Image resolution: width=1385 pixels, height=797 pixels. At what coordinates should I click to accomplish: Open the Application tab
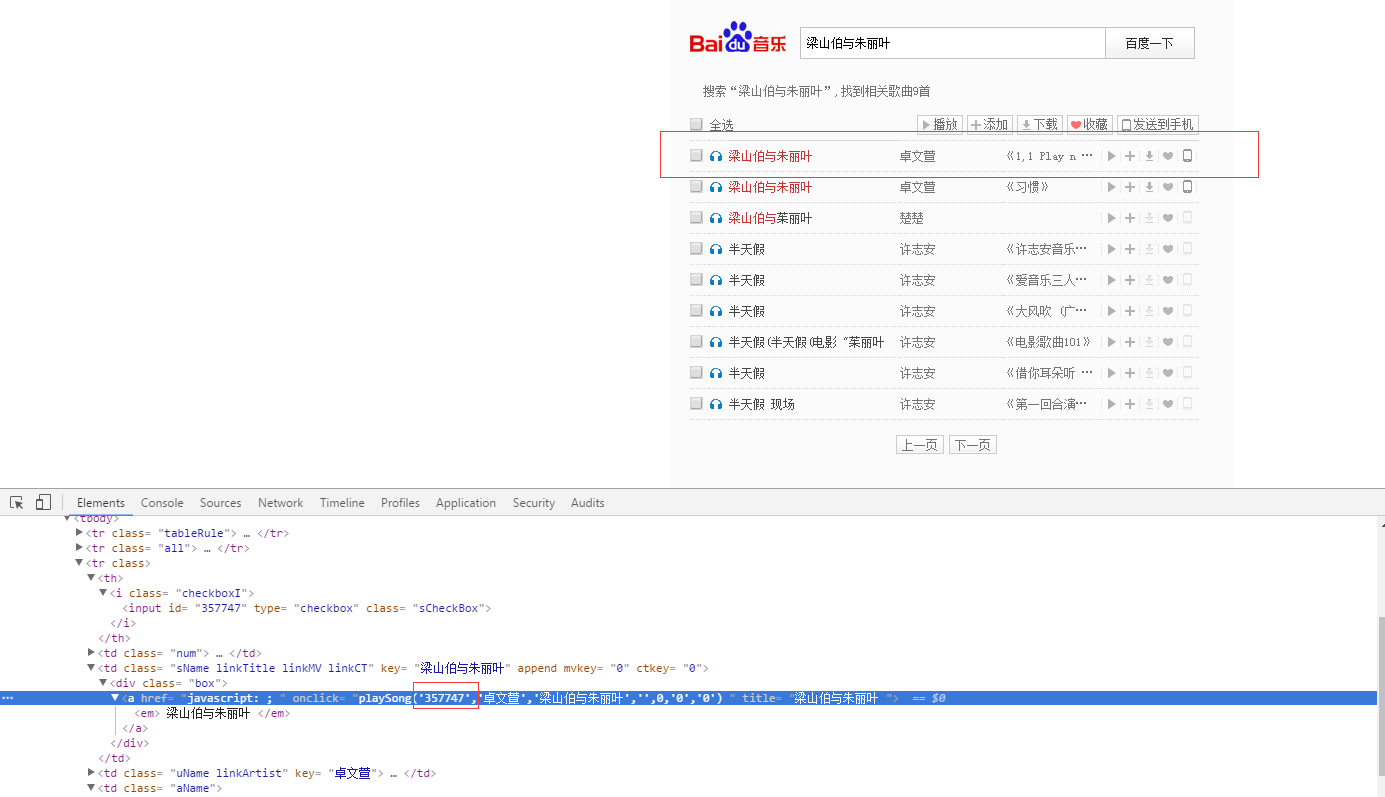466,503
